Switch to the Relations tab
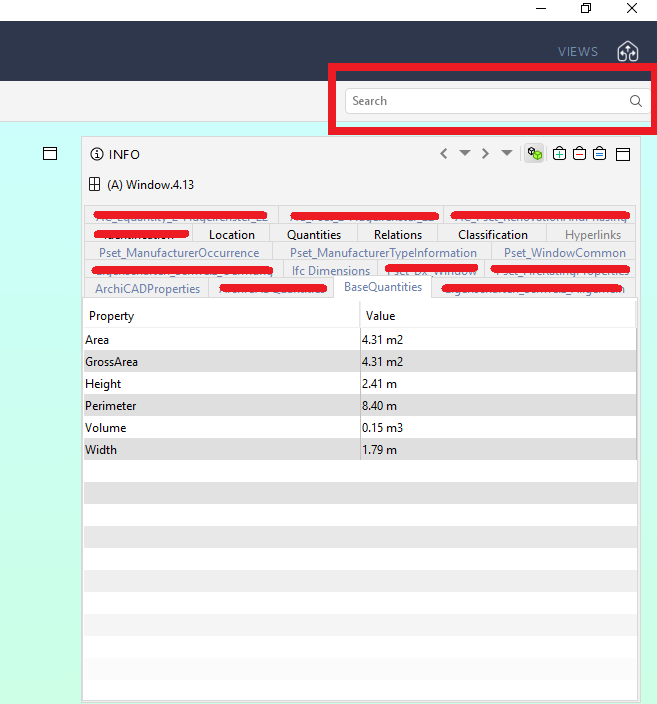The width and height of the screenshot is (657, 704). [x=398, y=235]
